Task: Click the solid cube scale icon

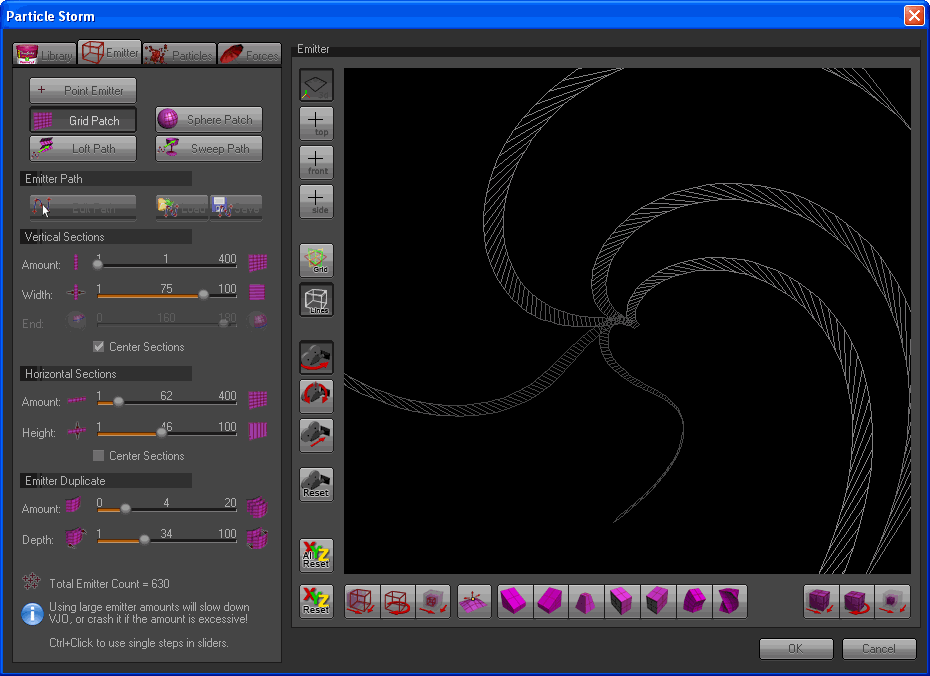Action: [892, 601]
